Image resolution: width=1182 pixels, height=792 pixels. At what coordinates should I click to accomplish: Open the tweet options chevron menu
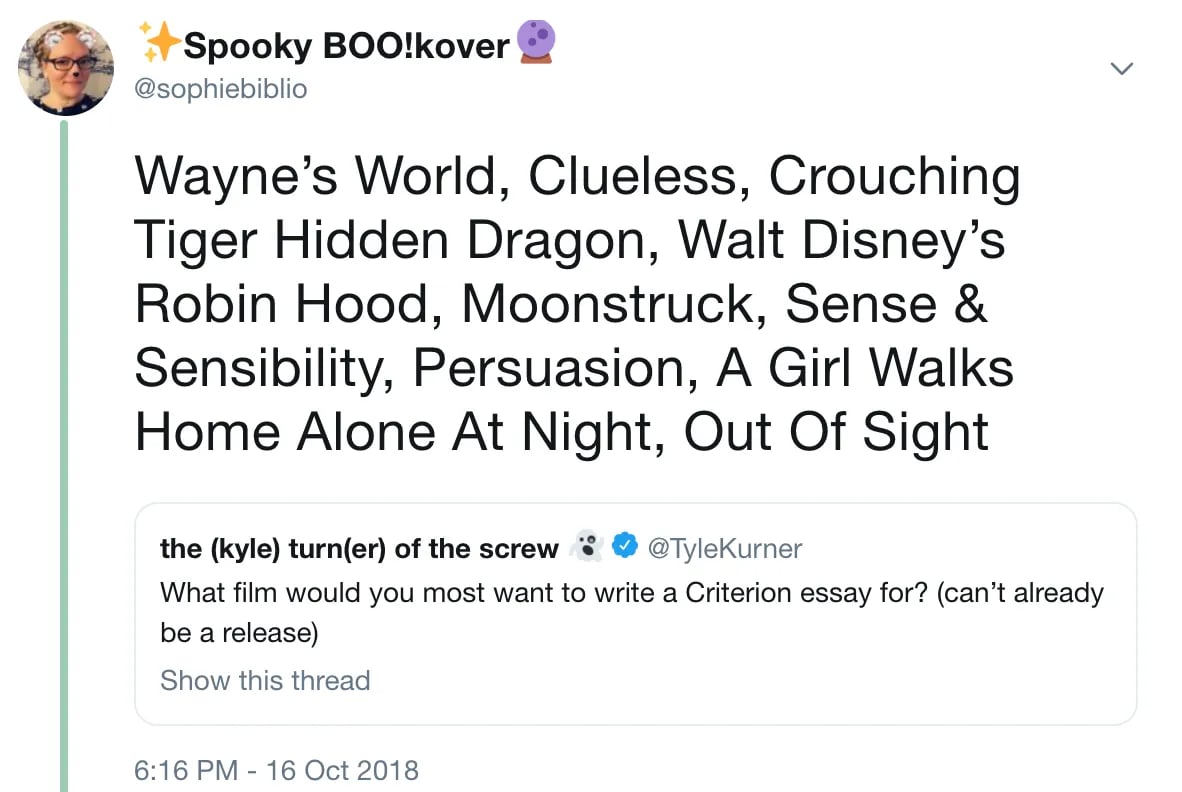[1122, 69]
